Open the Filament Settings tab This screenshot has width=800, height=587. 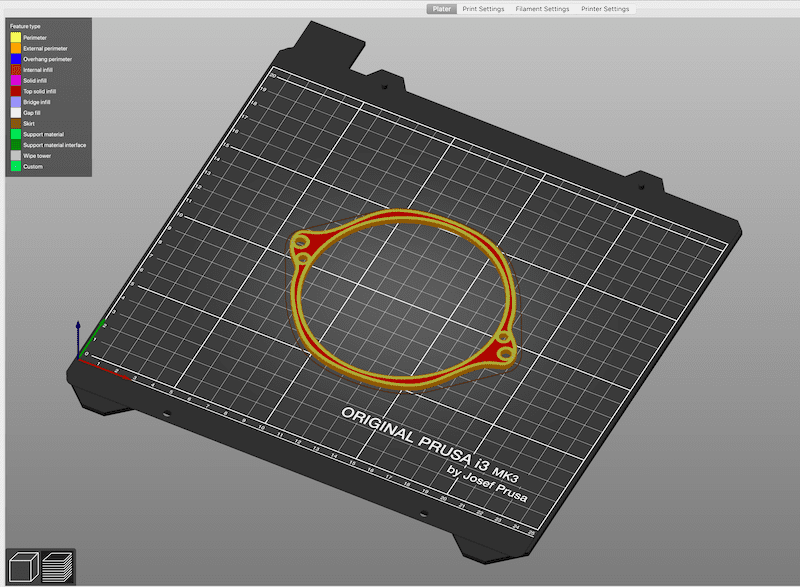tap(542, 9)
